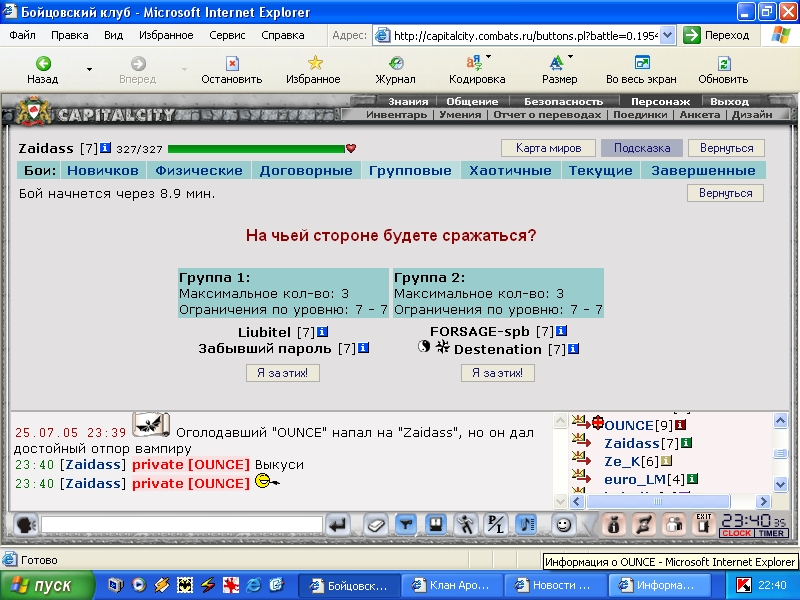Switch to the Завершенные fights tab
Image resolution: width=800 pixels, height=600 pixels.
click(x=703, y=170)
